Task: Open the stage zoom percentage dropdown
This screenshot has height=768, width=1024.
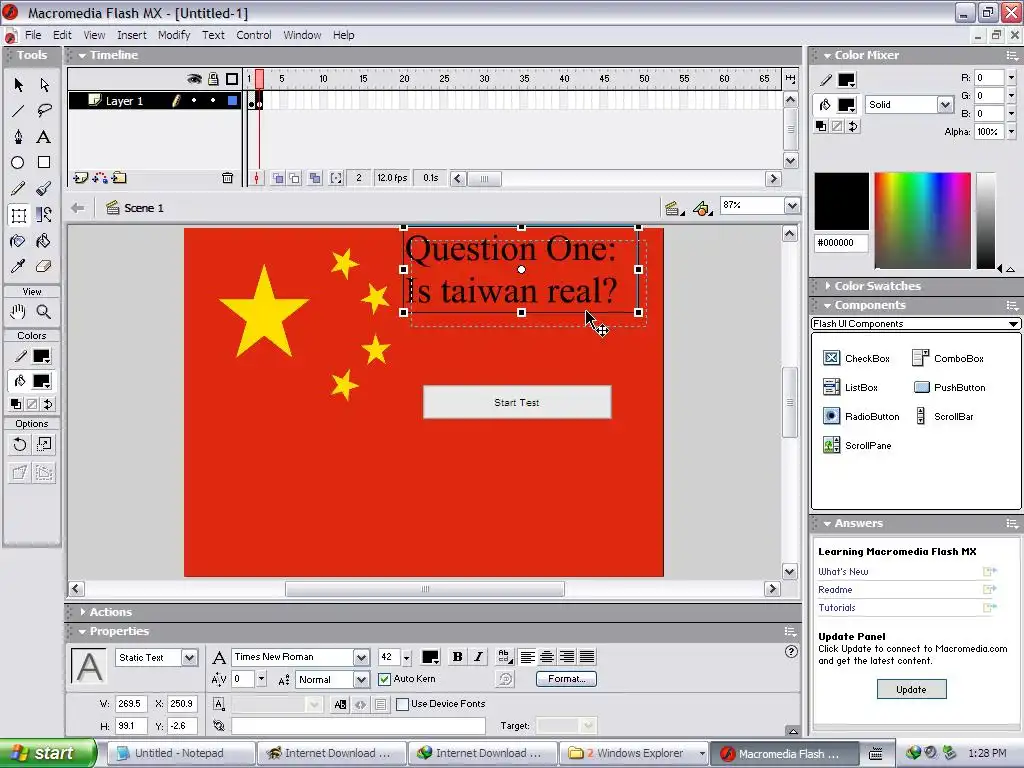Action: tap(792, 206)
